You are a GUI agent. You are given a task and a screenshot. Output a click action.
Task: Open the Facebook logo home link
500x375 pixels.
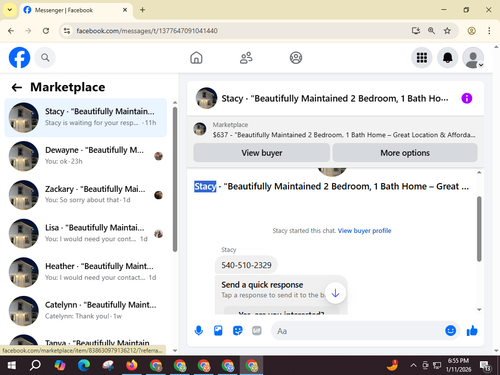[x=19, y=58]
